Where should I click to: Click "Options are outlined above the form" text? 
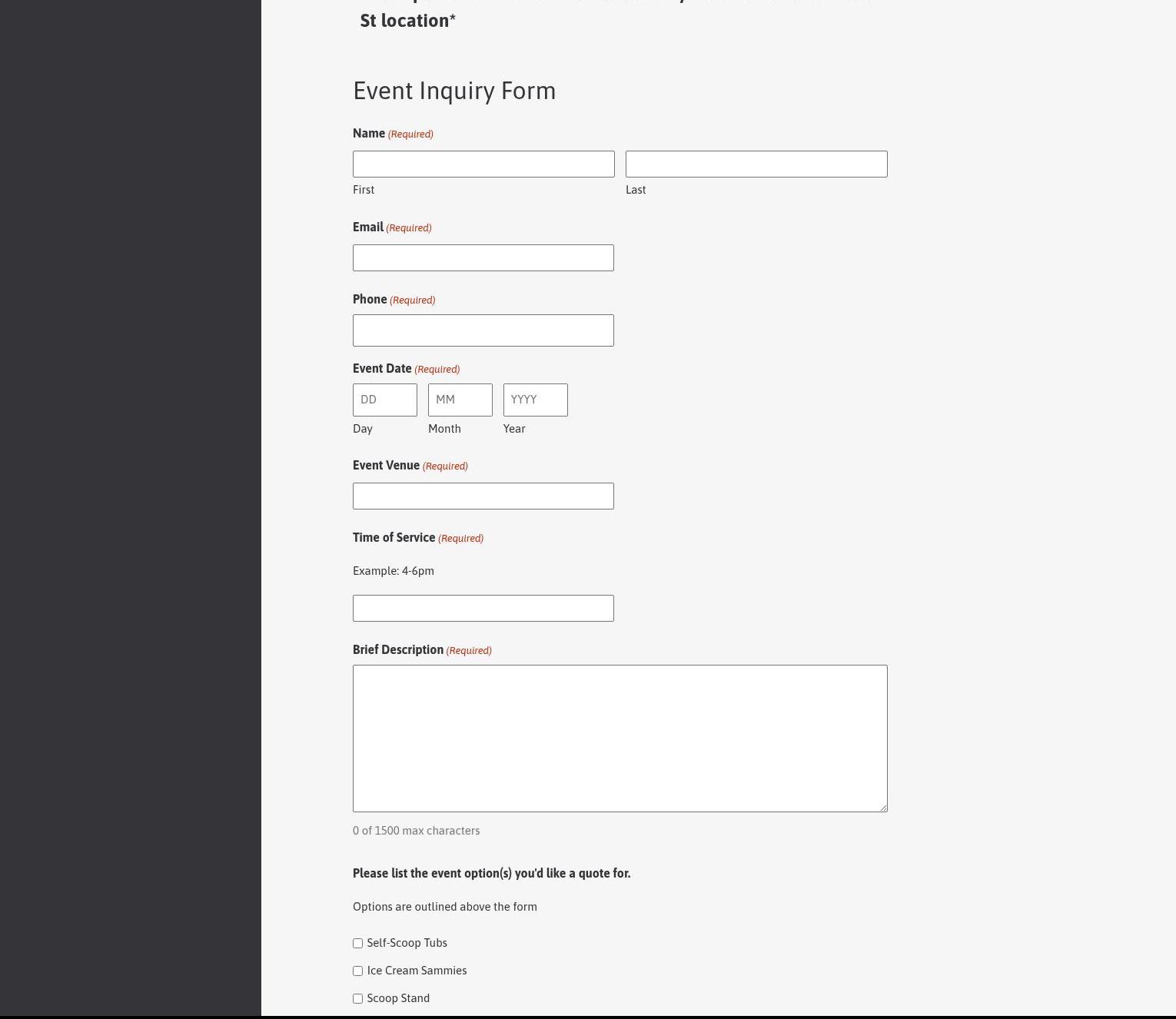click(445, 906)
